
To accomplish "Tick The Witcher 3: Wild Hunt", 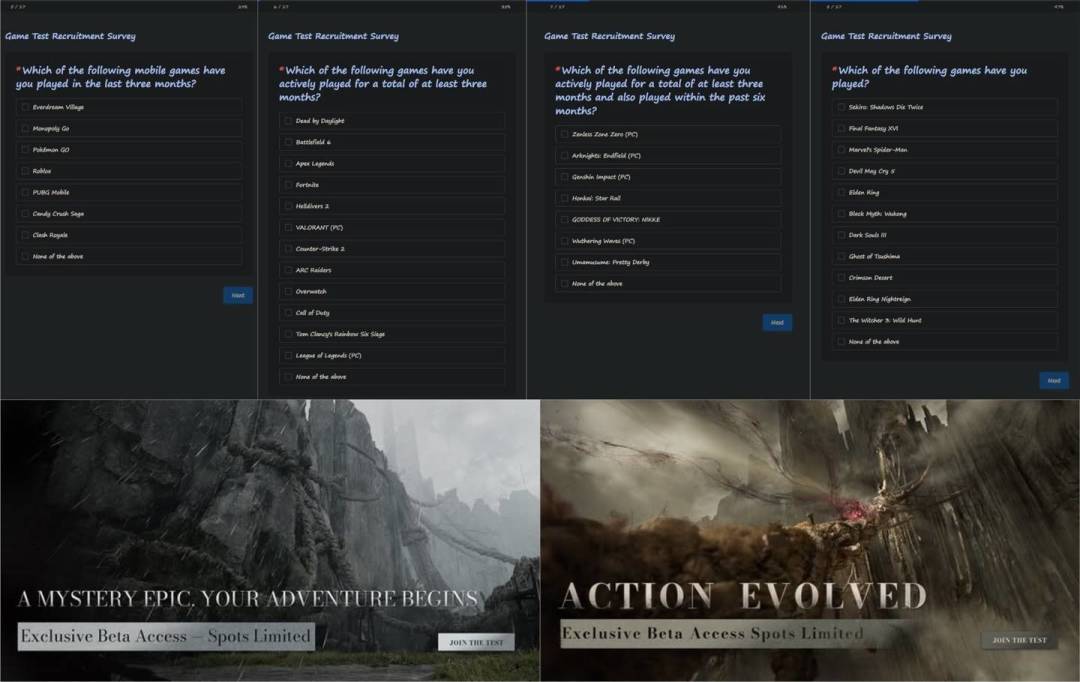I will pos(945,320).
